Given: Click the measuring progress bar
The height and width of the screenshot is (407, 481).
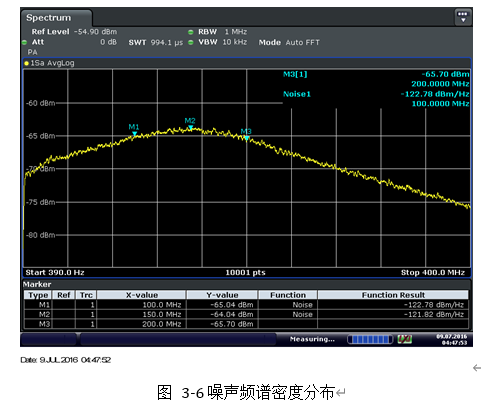Looking at the screenshot, I should pos(370,339).
